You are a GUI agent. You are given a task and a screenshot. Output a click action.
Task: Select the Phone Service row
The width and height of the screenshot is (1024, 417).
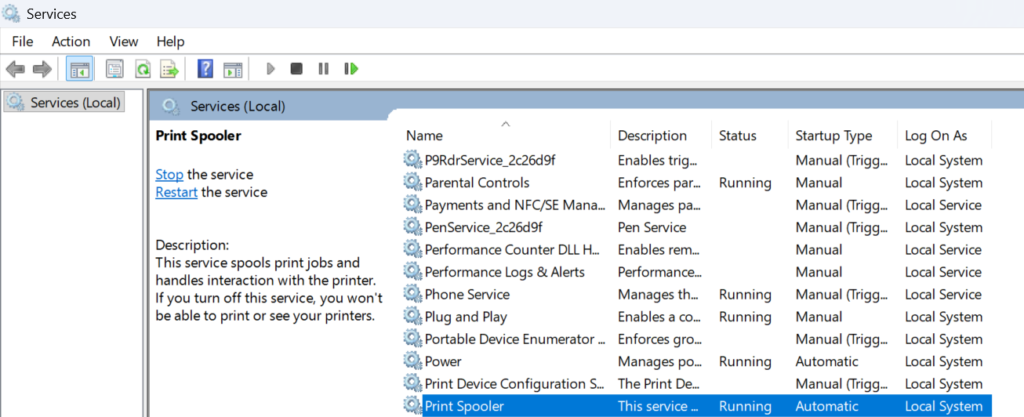697,294
